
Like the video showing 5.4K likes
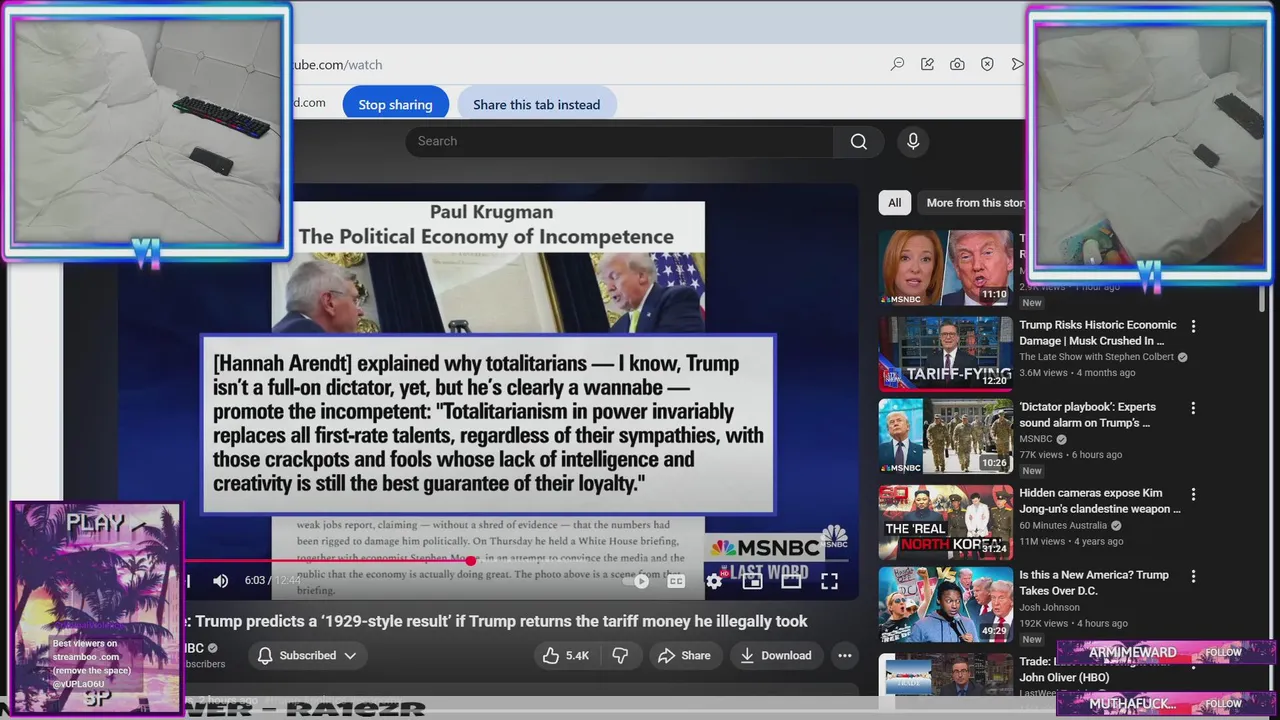point(565,656)
